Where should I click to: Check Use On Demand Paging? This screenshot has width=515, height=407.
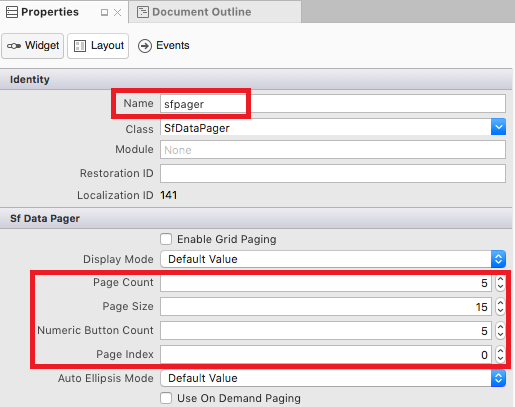tap(166, 398)
